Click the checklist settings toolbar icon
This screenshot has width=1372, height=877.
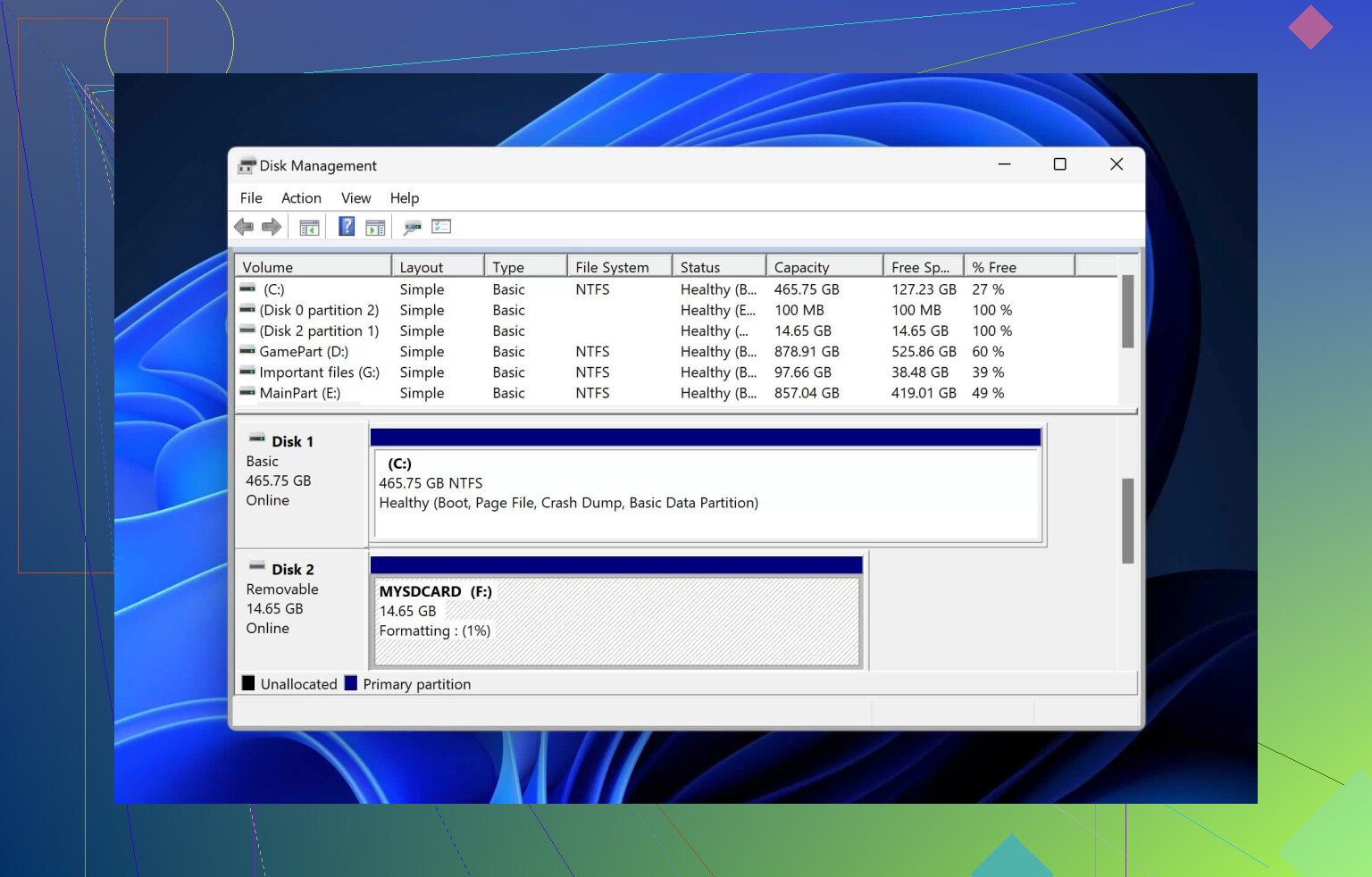point(441,227)
